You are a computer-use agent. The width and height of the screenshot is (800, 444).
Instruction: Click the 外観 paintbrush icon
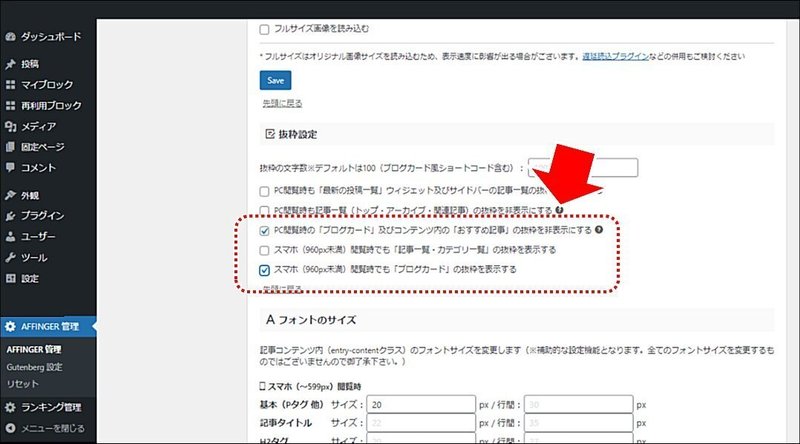(x=10, y=195)
